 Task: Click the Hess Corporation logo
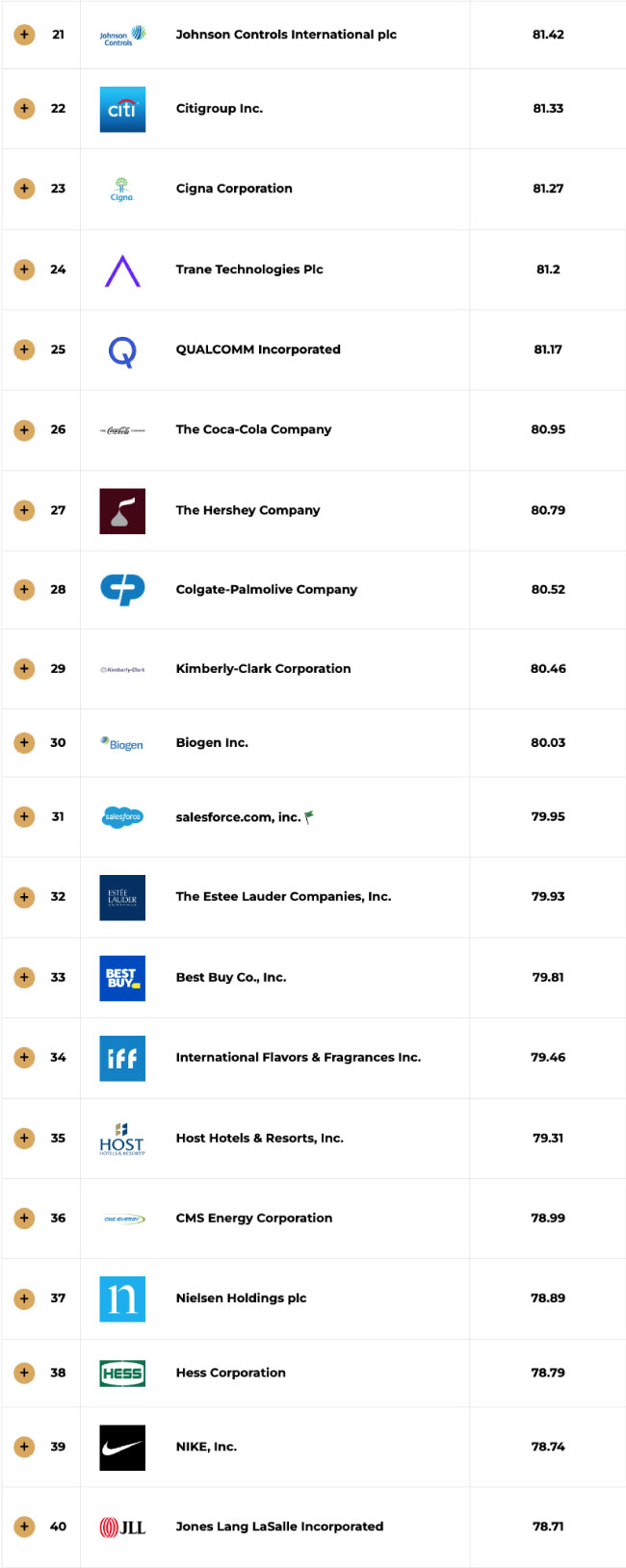122,1374
